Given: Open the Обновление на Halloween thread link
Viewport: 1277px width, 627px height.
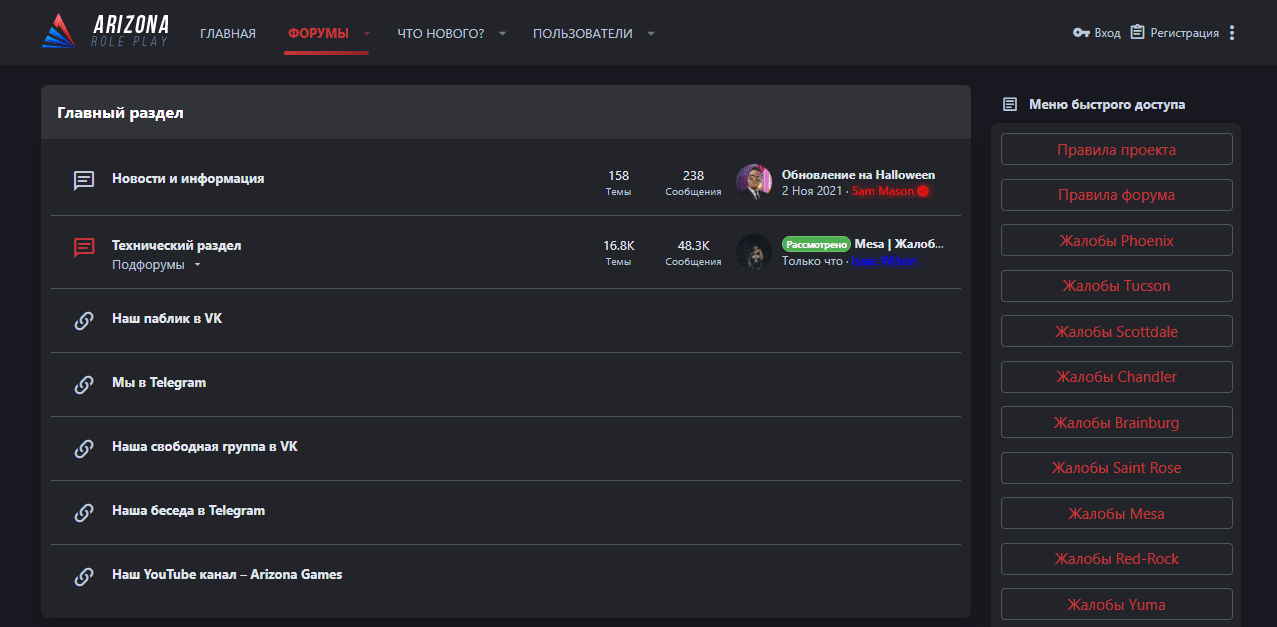Looking at the screenshot, I should click(858, 175).
